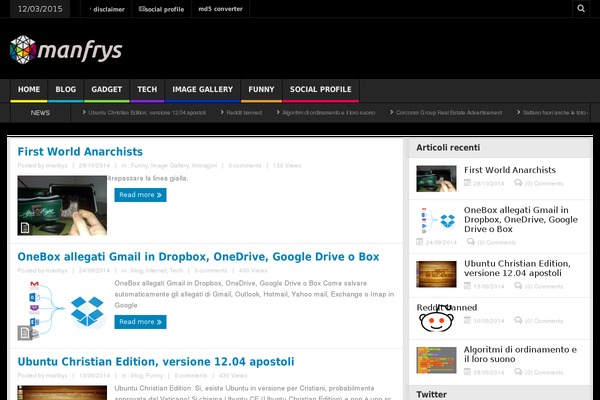
Task: Open main Ubuntu Christian Edition post title
Action: click(156, 362)
